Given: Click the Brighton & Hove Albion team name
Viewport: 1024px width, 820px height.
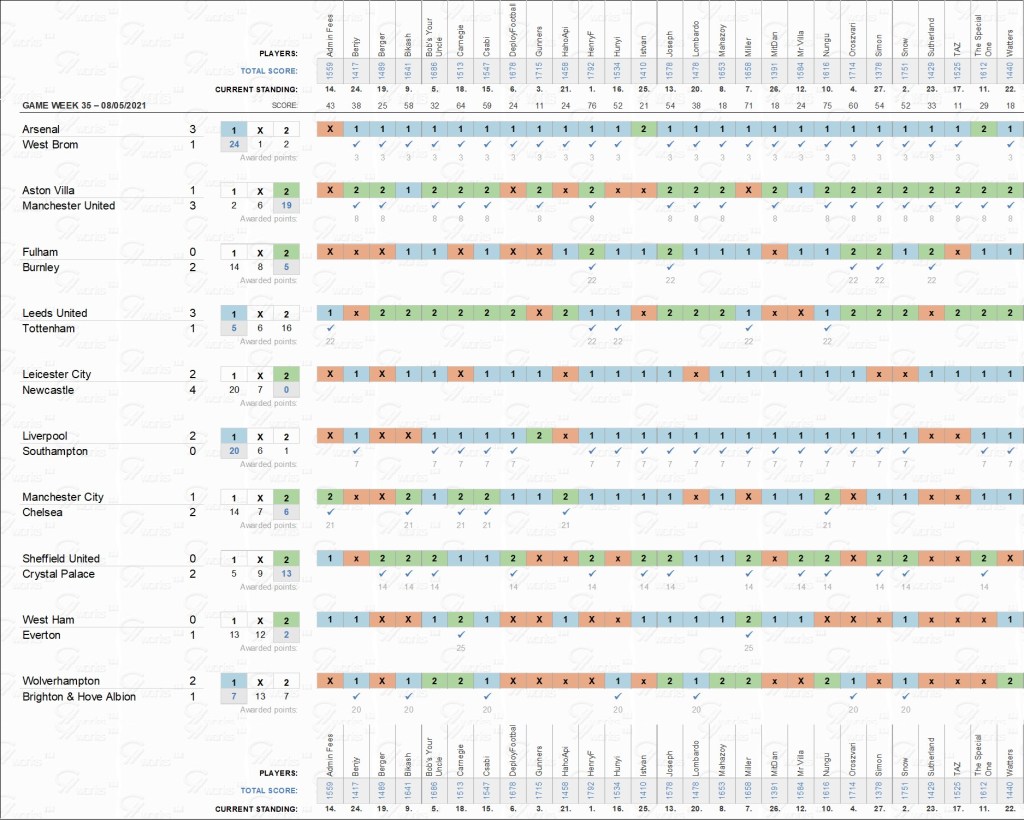Looking at the screenshot, I should point(79,696).
